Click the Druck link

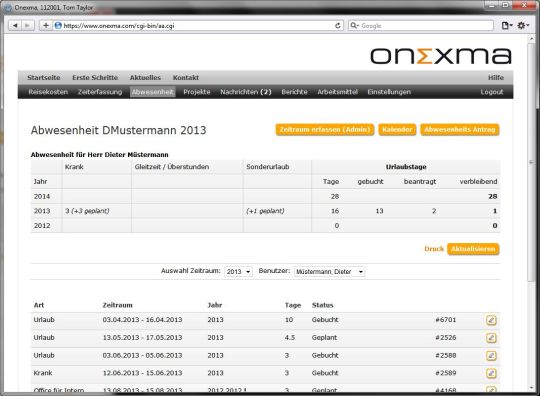tap(434, 249)
